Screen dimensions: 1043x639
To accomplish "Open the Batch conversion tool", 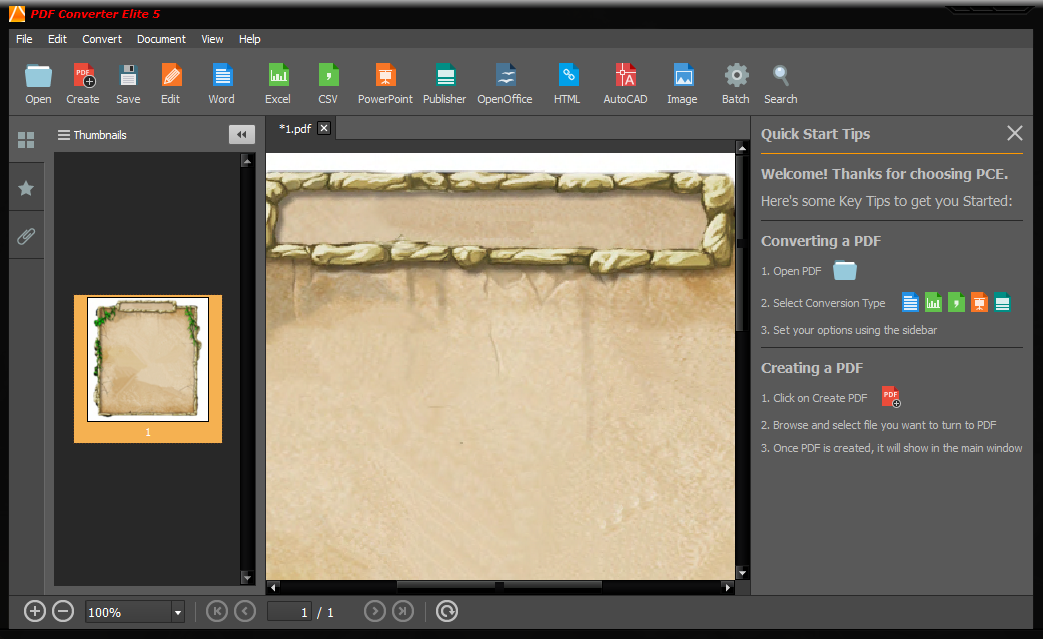I will click(x=736, y=84).
